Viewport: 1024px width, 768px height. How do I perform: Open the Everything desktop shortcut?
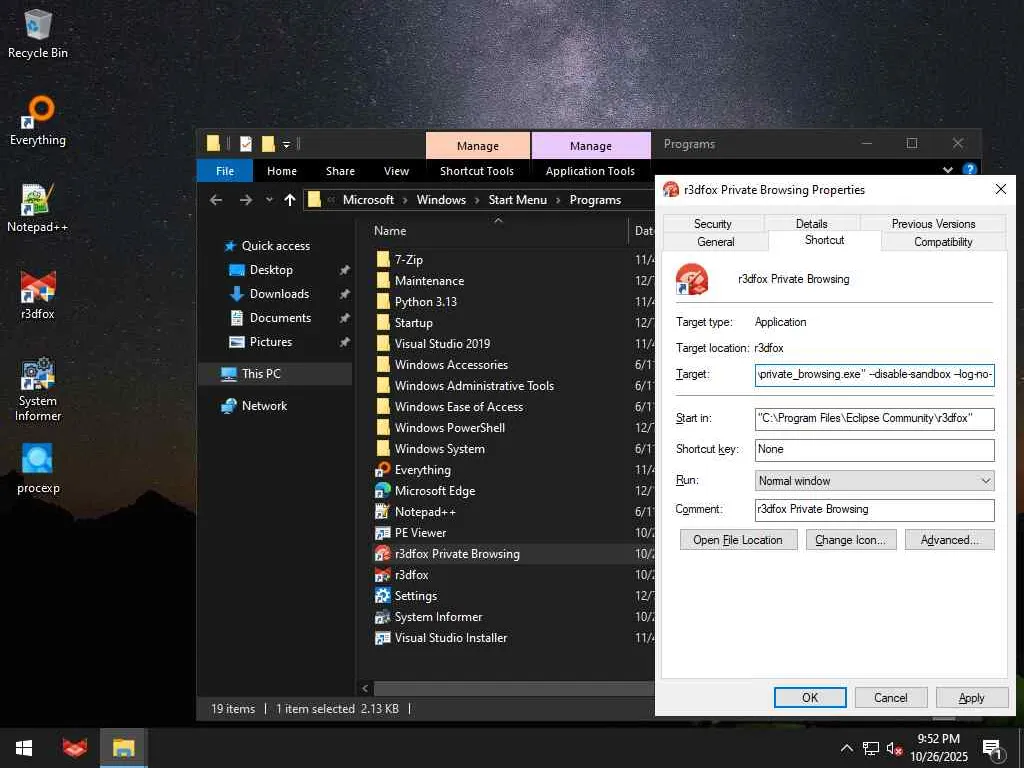click(x=38, y=121)
